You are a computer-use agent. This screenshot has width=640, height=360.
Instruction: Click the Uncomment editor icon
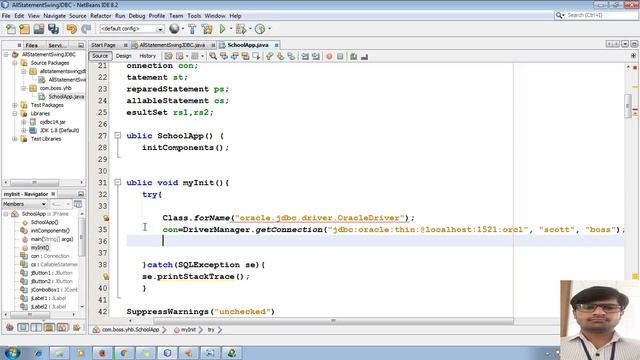364,56
